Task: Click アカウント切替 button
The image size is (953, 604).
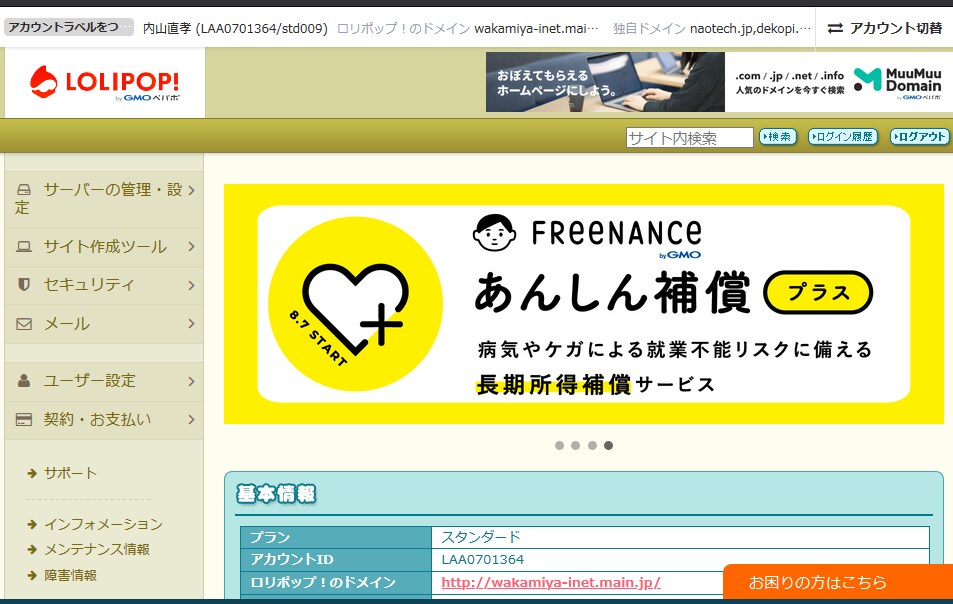Action: click(x=884, y=28)
